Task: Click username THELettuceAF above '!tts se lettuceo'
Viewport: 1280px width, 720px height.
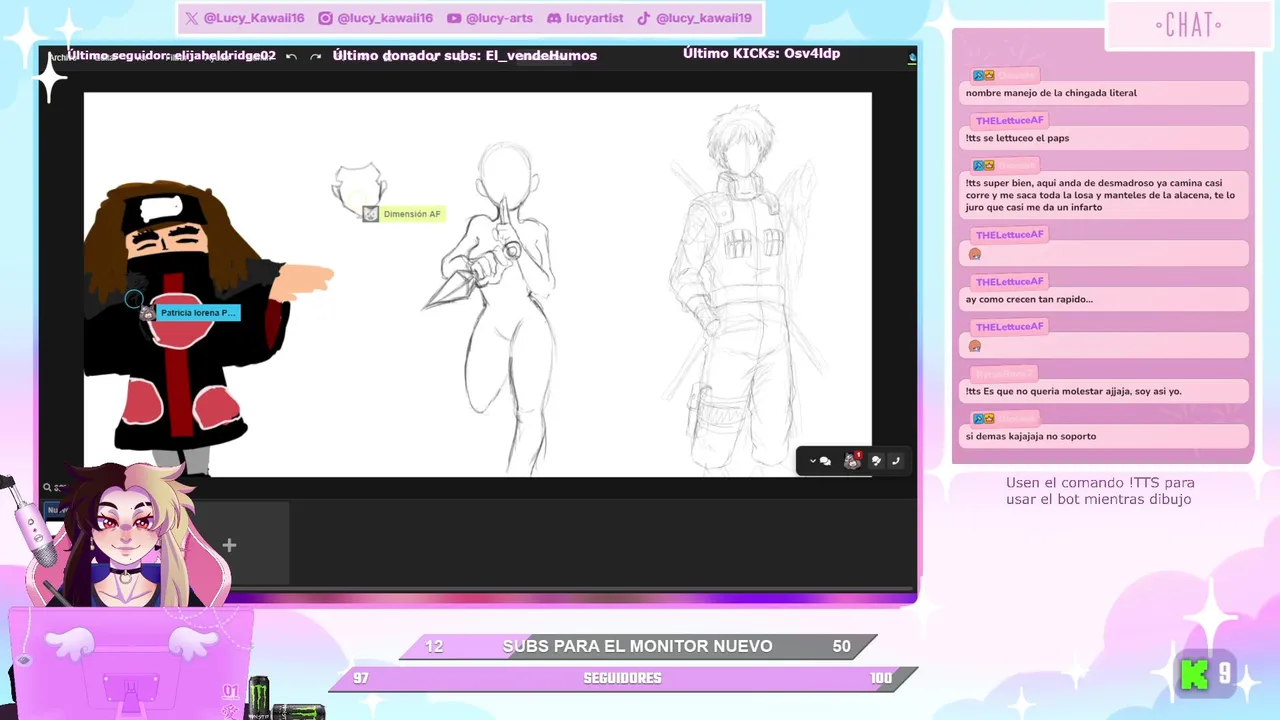Action: (1009, 121)
